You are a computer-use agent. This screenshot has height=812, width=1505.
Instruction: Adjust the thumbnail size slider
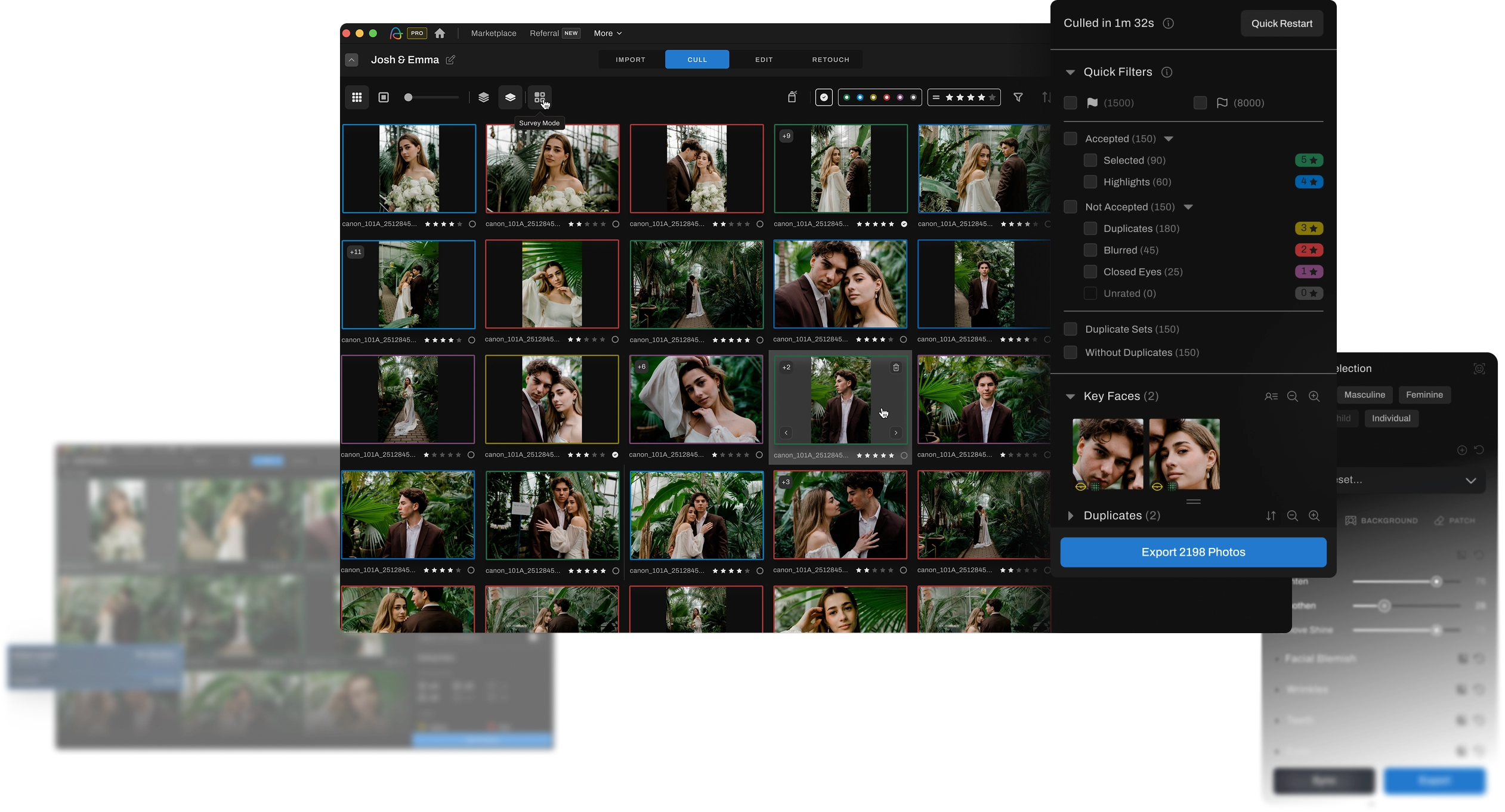[409, 97]
